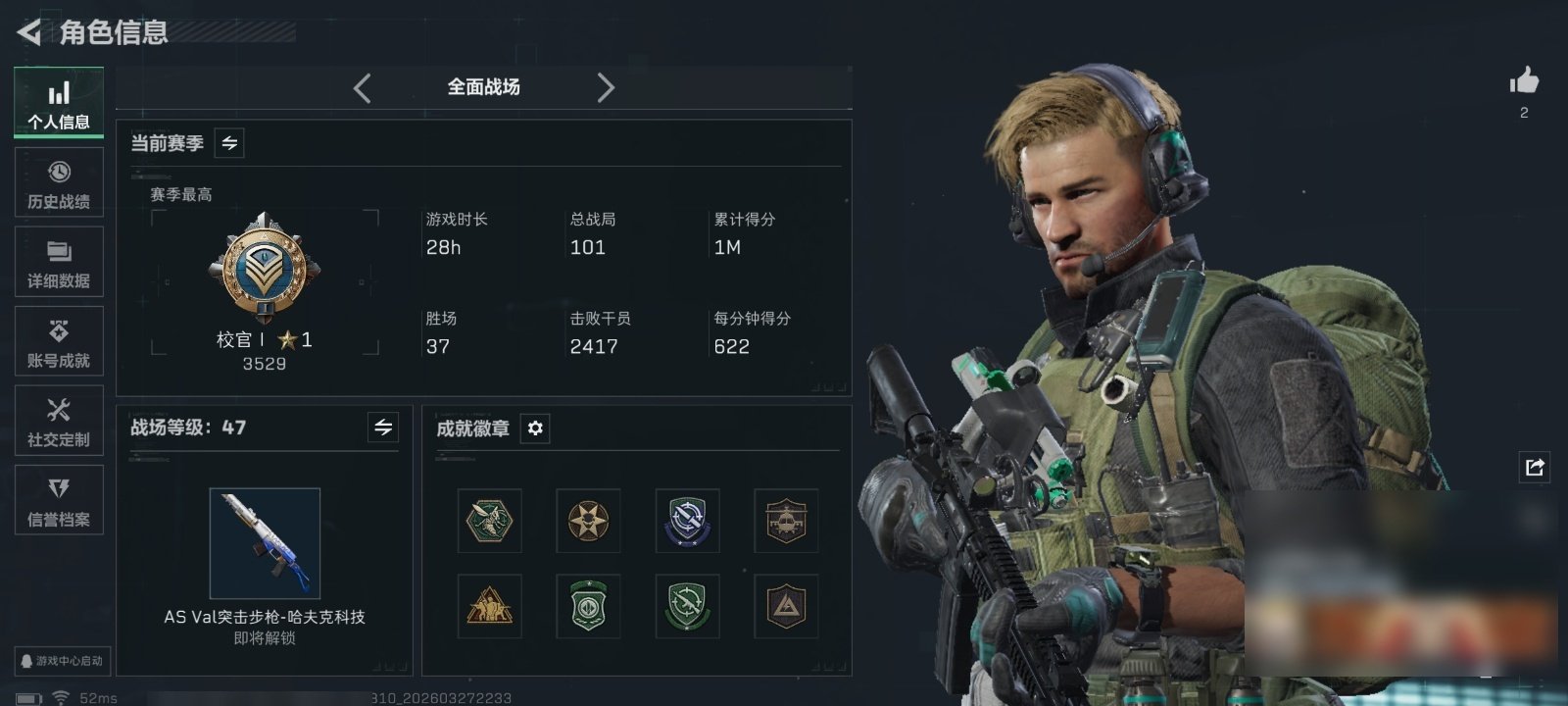Select the wasp achievement badge
Screen dimensions: 1568x706
click(x=489, y=521)
